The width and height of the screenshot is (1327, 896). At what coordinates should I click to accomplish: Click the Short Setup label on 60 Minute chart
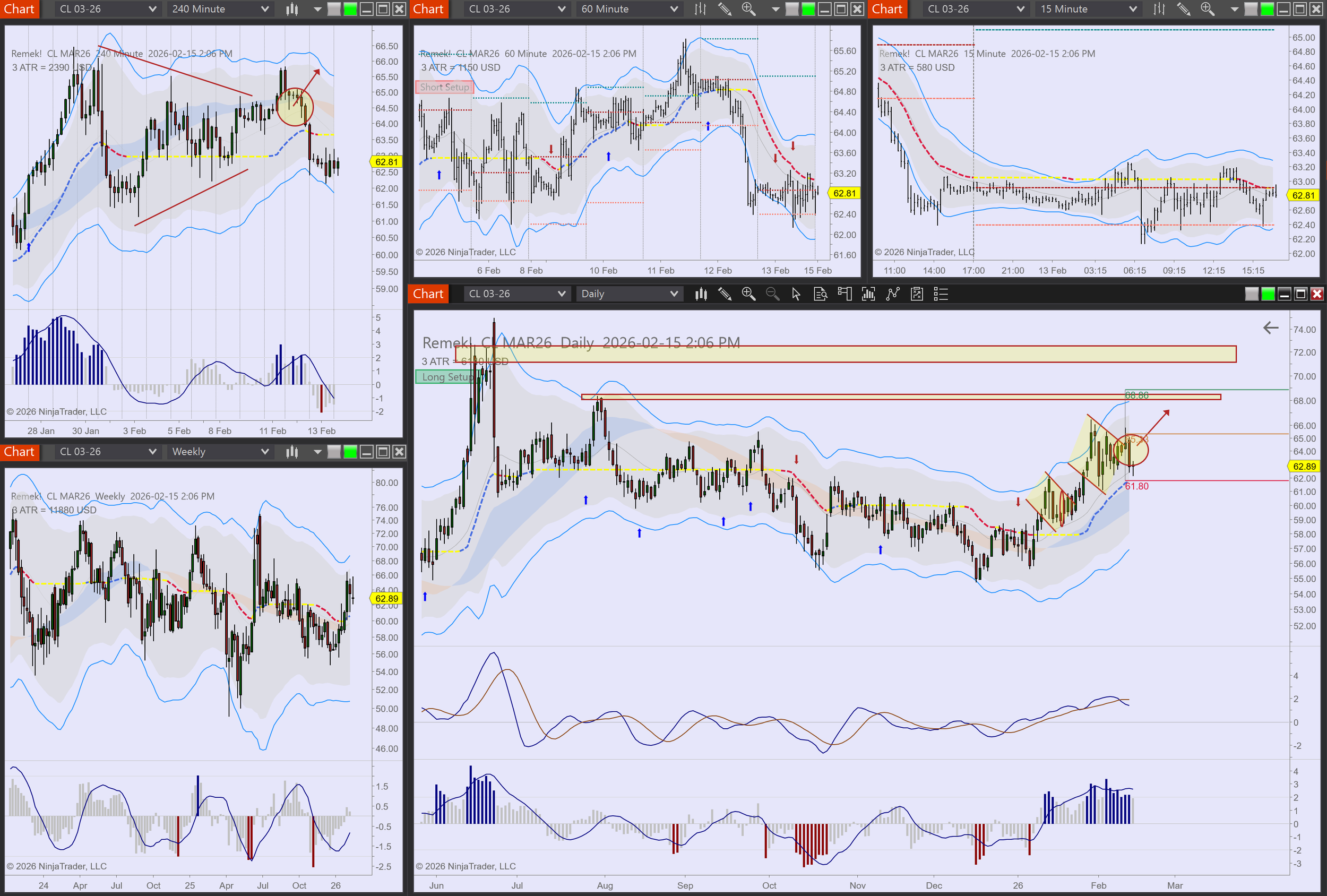pyautogui.click(x=444, y=87)
